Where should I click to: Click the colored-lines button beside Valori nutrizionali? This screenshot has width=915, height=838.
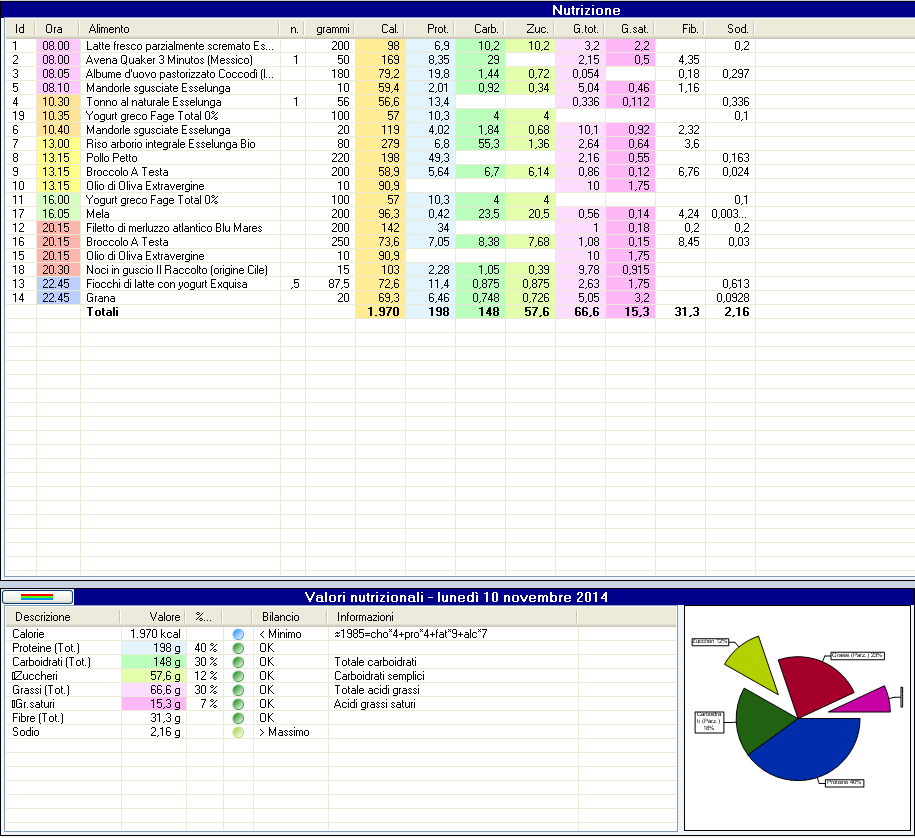(37, 597)
